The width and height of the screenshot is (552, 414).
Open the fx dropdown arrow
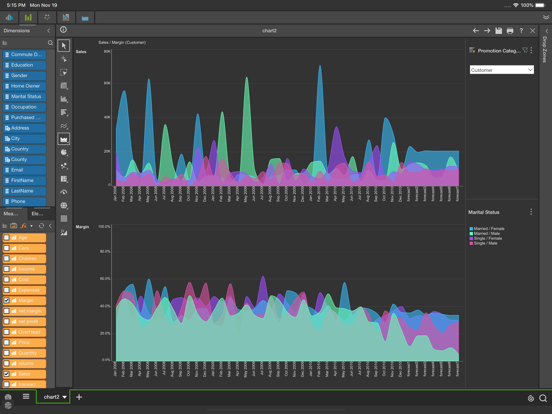coord(31,226)
